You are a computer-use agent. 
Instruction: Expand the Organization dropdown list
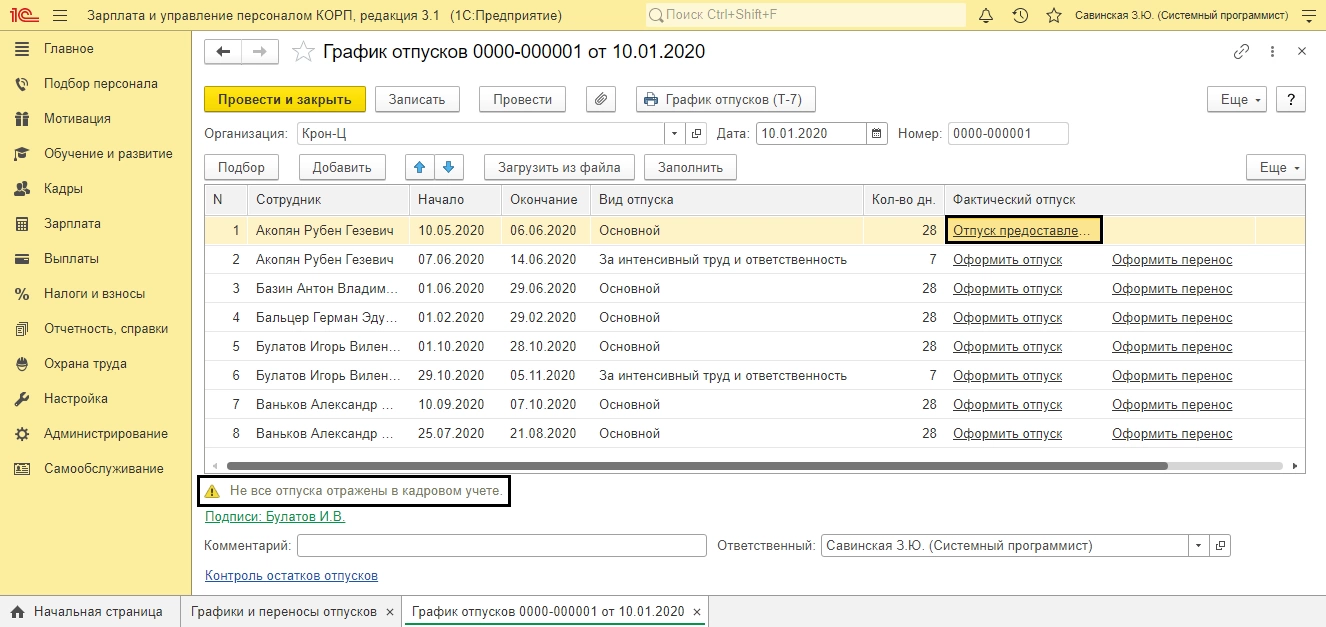[674, 133]
